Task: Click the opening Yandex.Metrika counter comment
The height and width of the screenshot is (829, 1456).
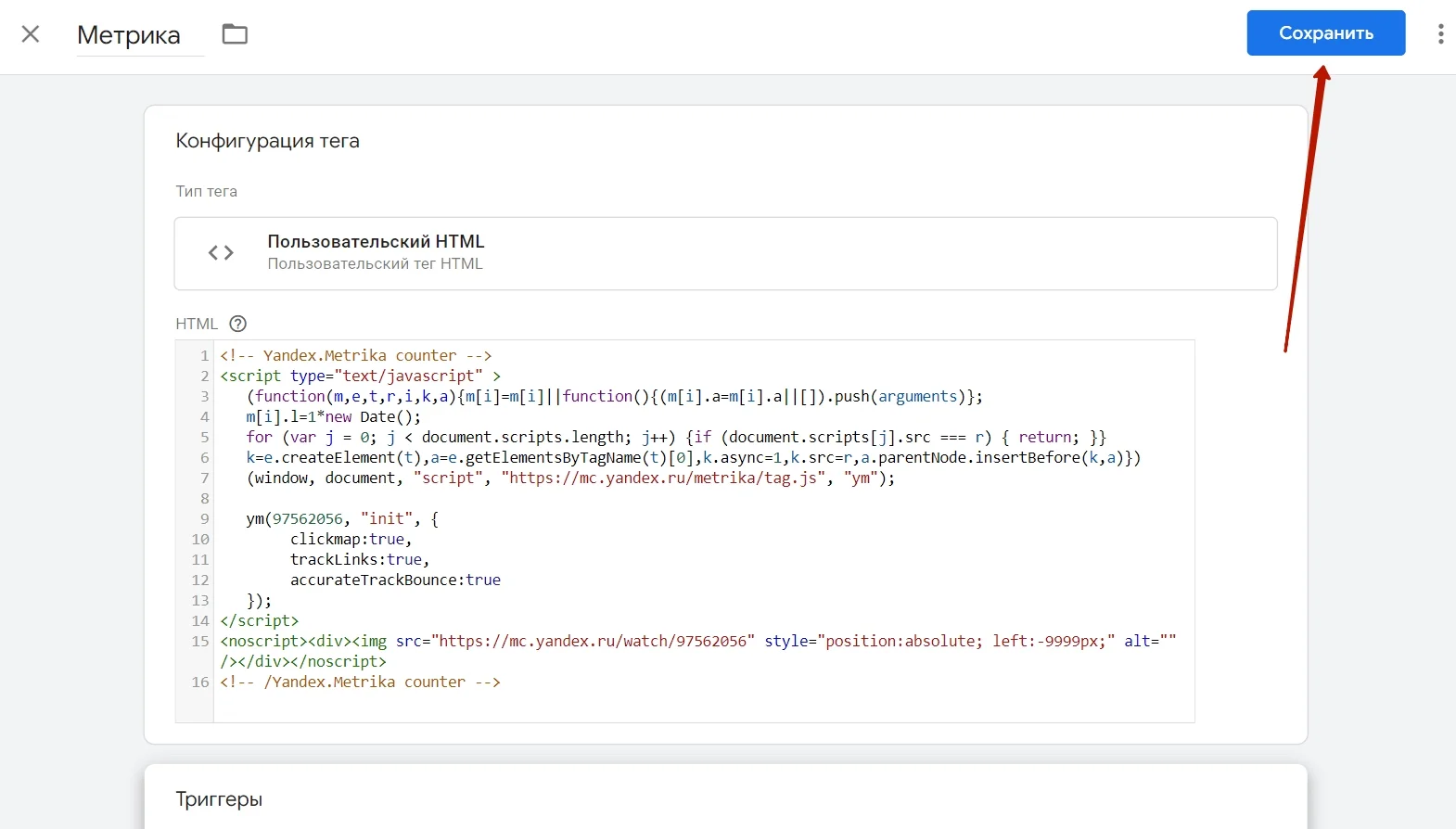Action: click(x=355, y=356)
